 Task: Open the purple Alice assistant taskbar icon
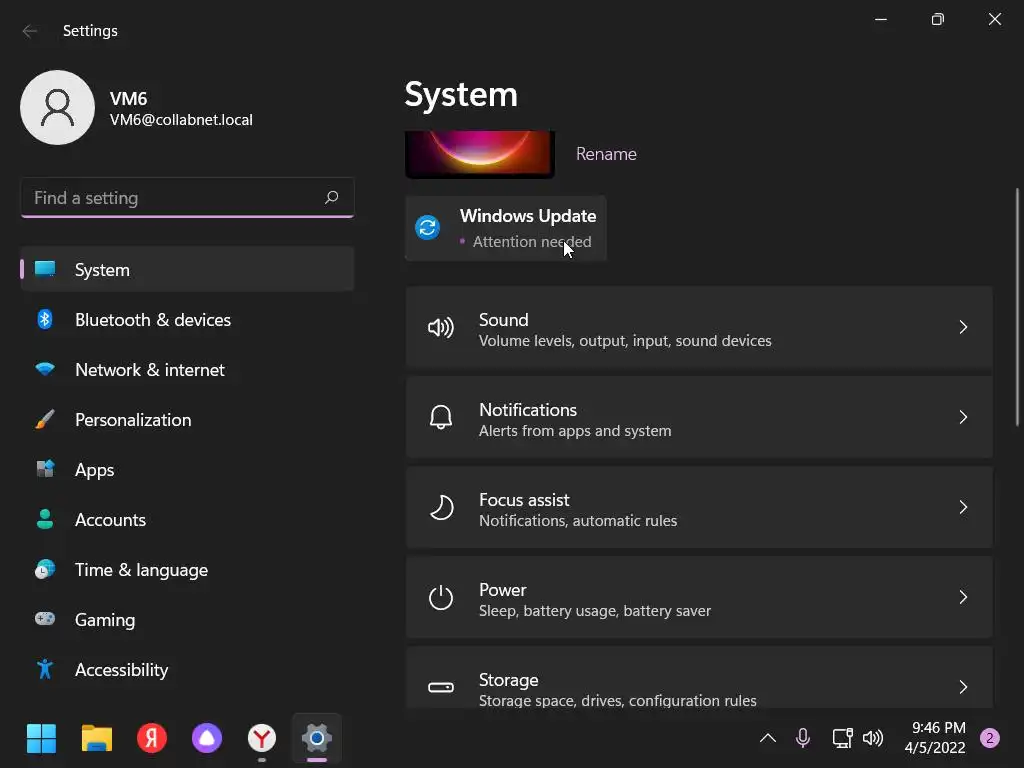(x=207, y=739)
